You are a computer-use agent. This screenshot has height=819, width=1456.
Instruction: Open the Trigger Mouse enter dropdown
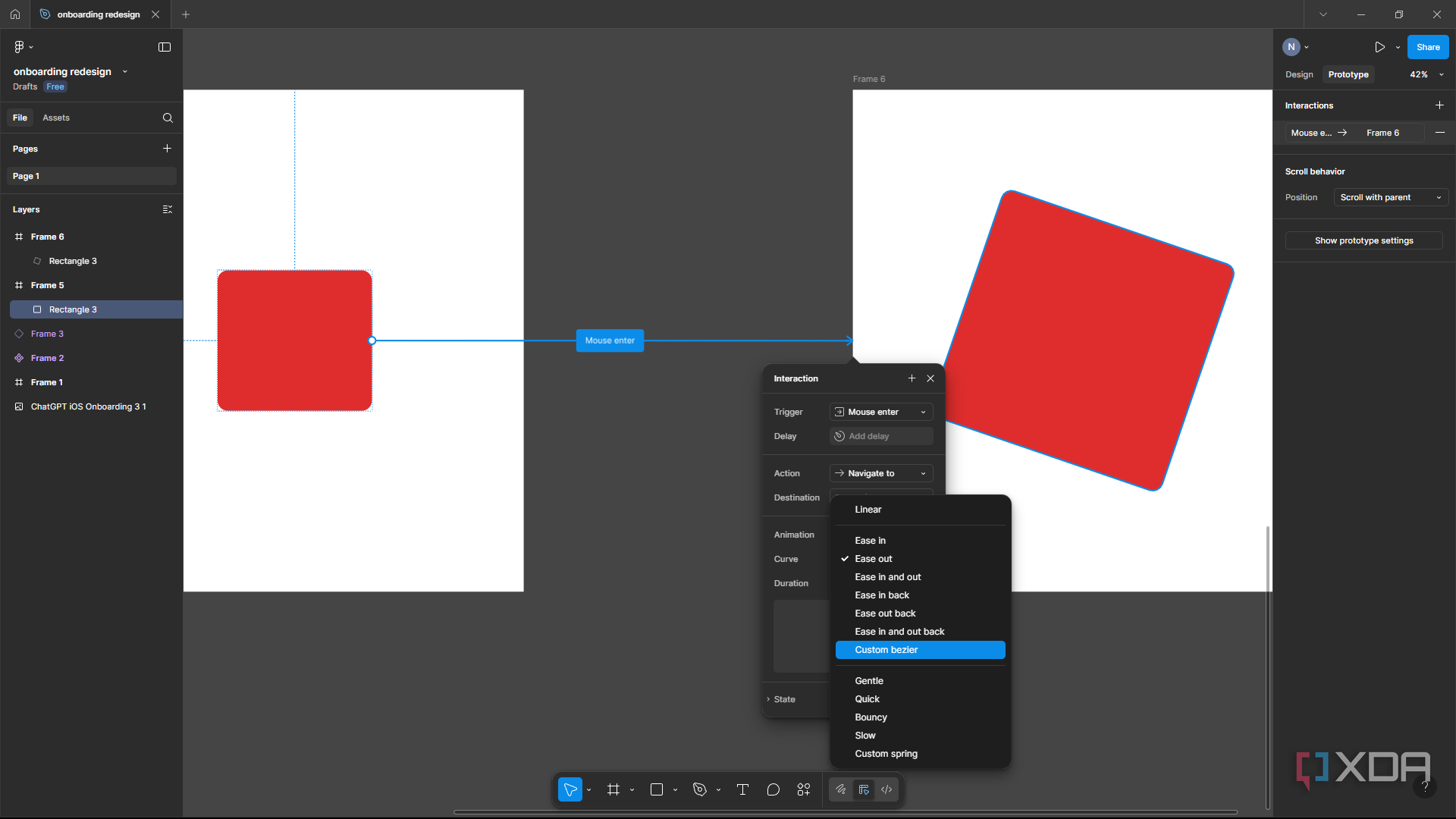(x=881, y=412)
